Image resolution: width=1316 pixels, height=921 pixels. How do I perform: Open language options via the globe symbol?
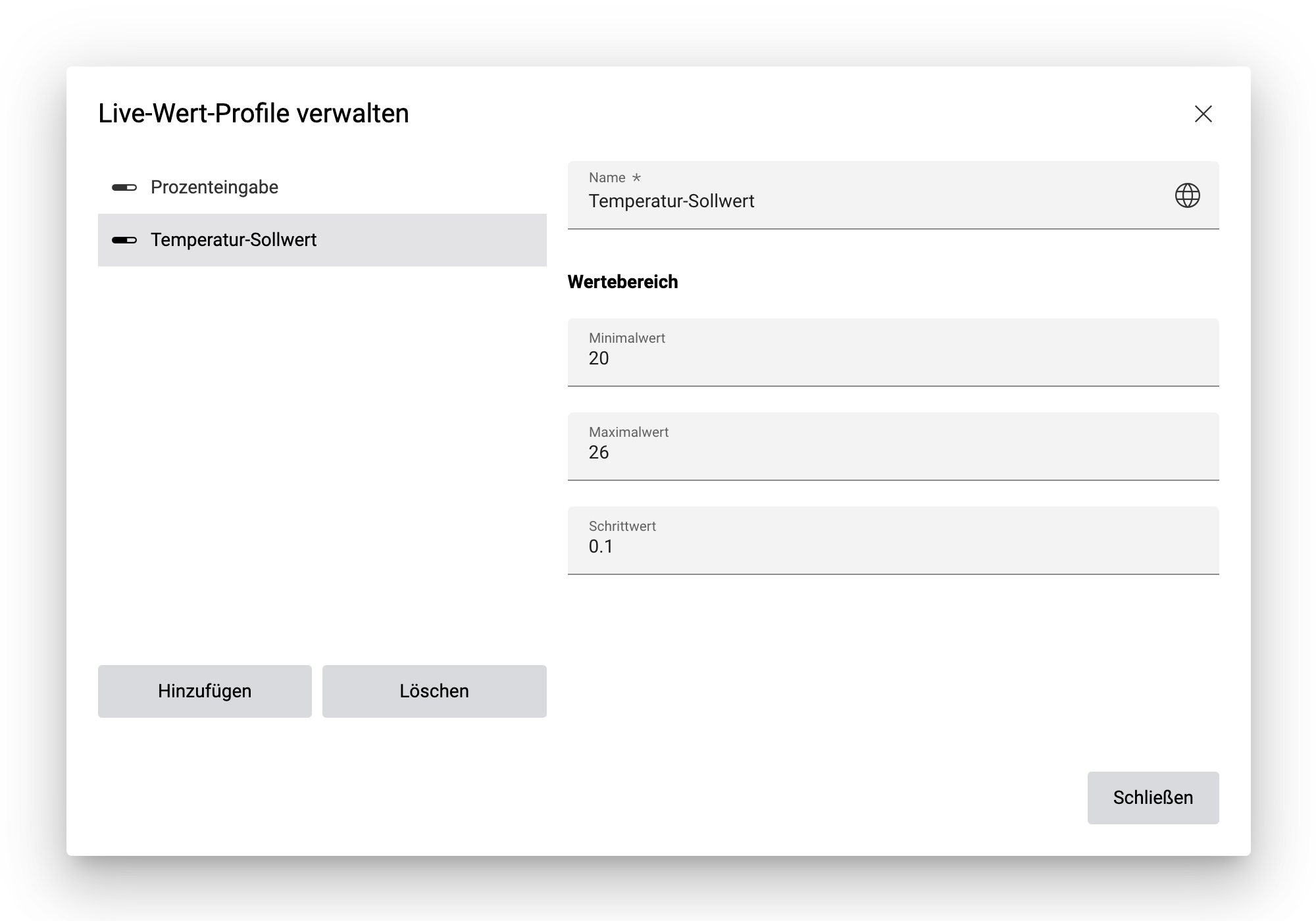(1188, 195)
